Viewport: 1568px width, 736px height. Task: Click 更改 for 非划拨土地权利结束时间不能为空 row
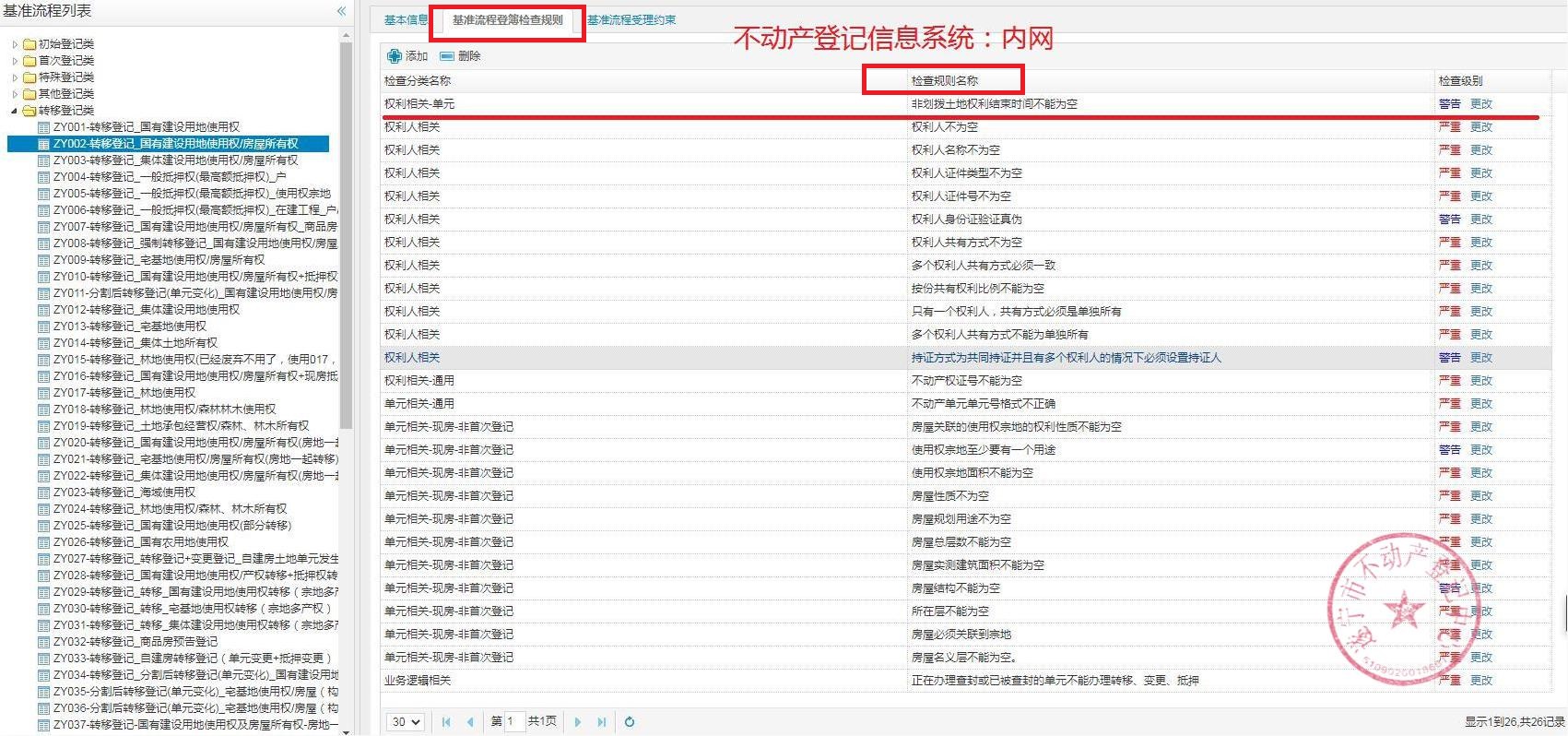click(x=1480, y=104)
